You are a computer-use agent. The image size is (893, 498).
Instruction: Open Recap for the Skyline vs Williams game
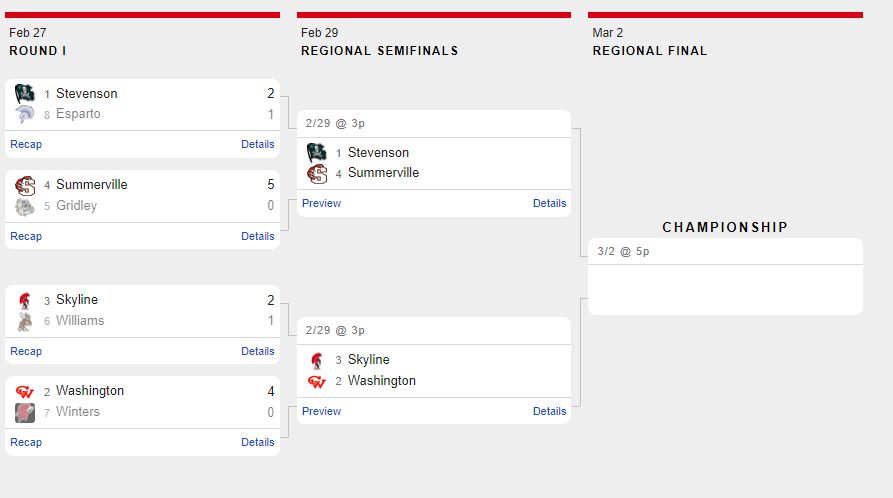(26, 351)
